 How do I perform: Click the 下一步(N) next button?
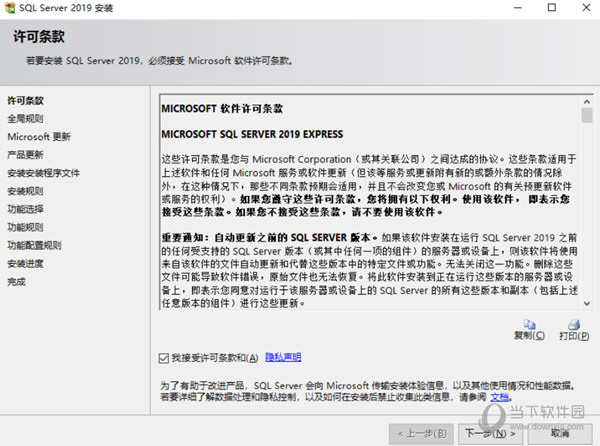(491, 434)
